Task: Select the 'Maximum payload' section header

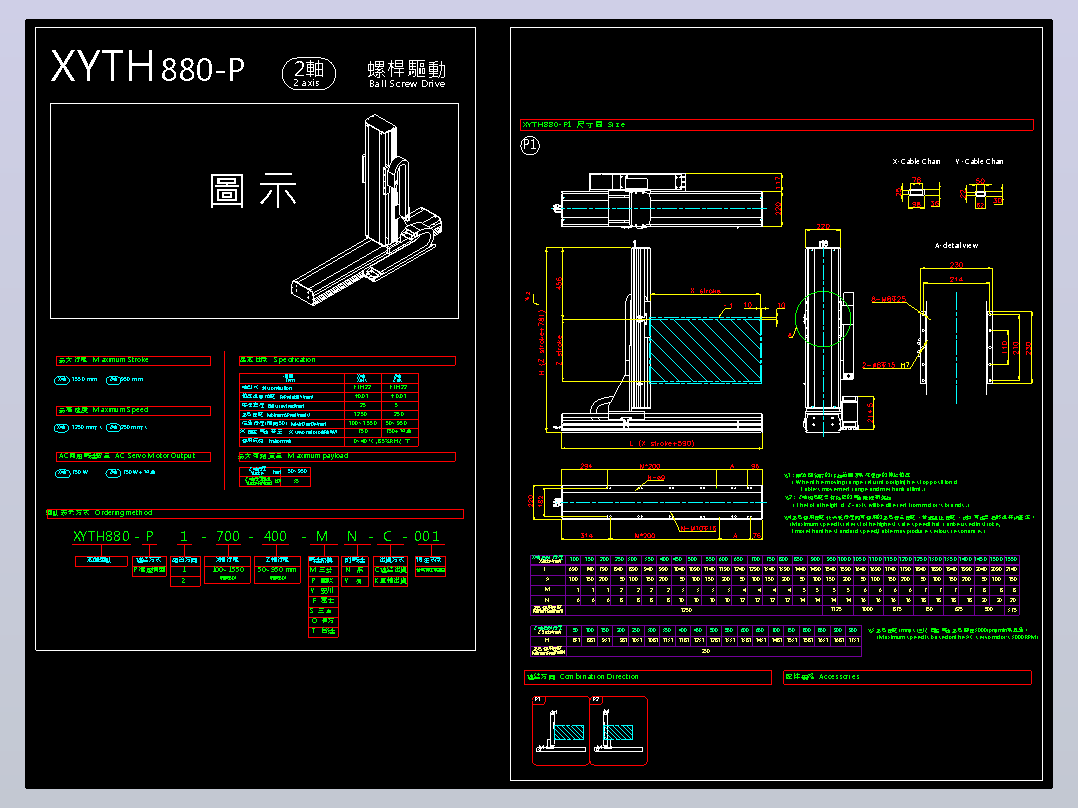Action: (346, 457)
